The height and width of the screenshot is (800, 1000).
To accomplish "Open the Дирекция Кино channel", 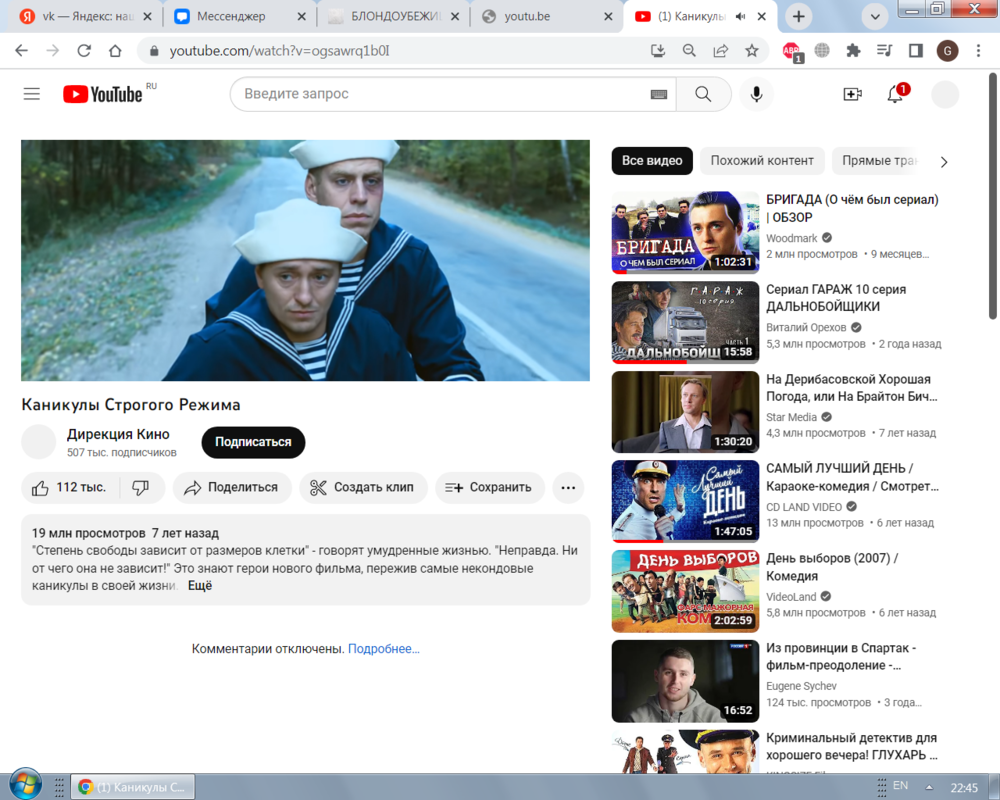I will [118, 434].
